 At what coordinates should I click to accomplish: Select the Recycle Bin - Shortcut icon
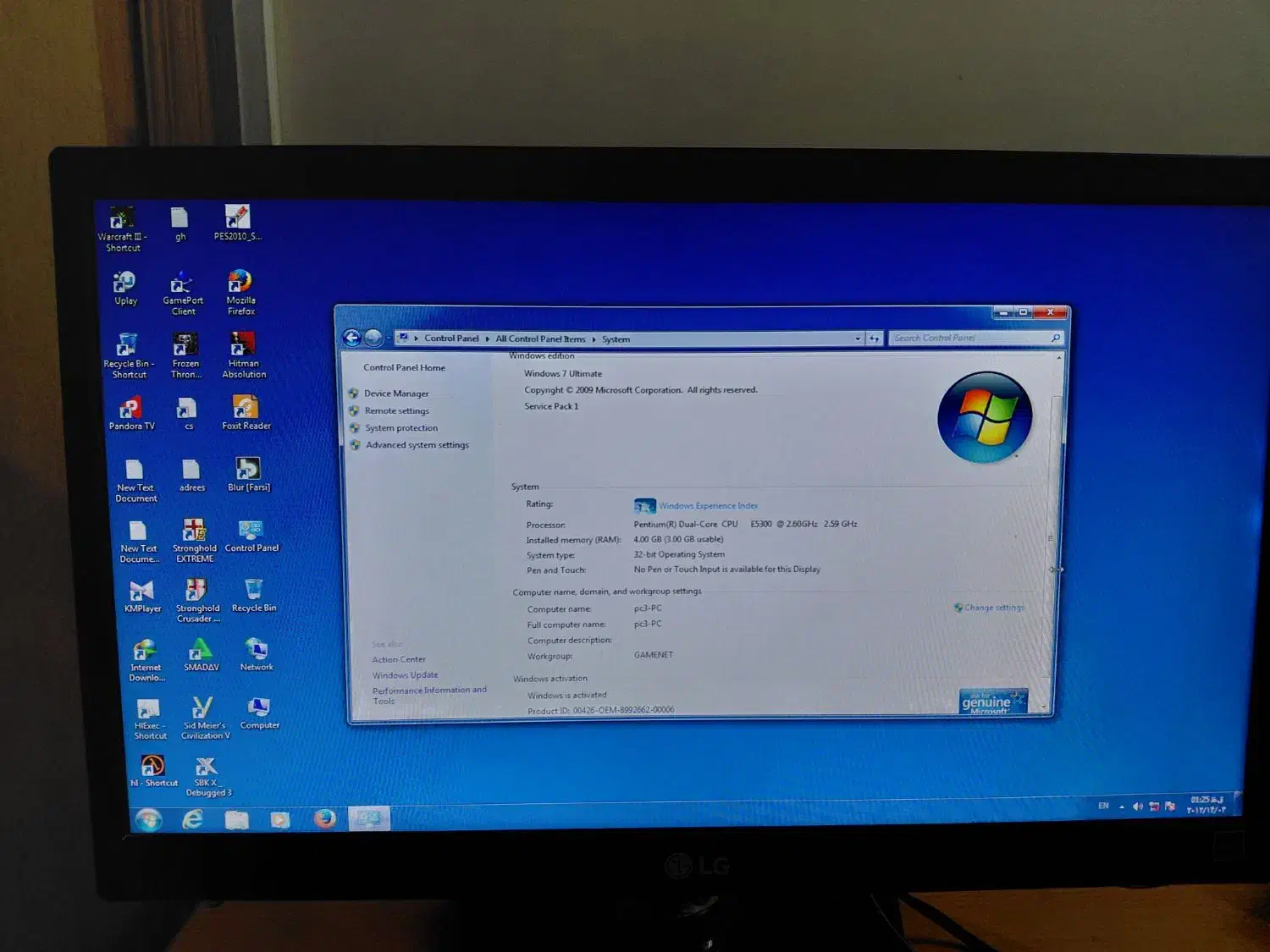coord(129,355)
